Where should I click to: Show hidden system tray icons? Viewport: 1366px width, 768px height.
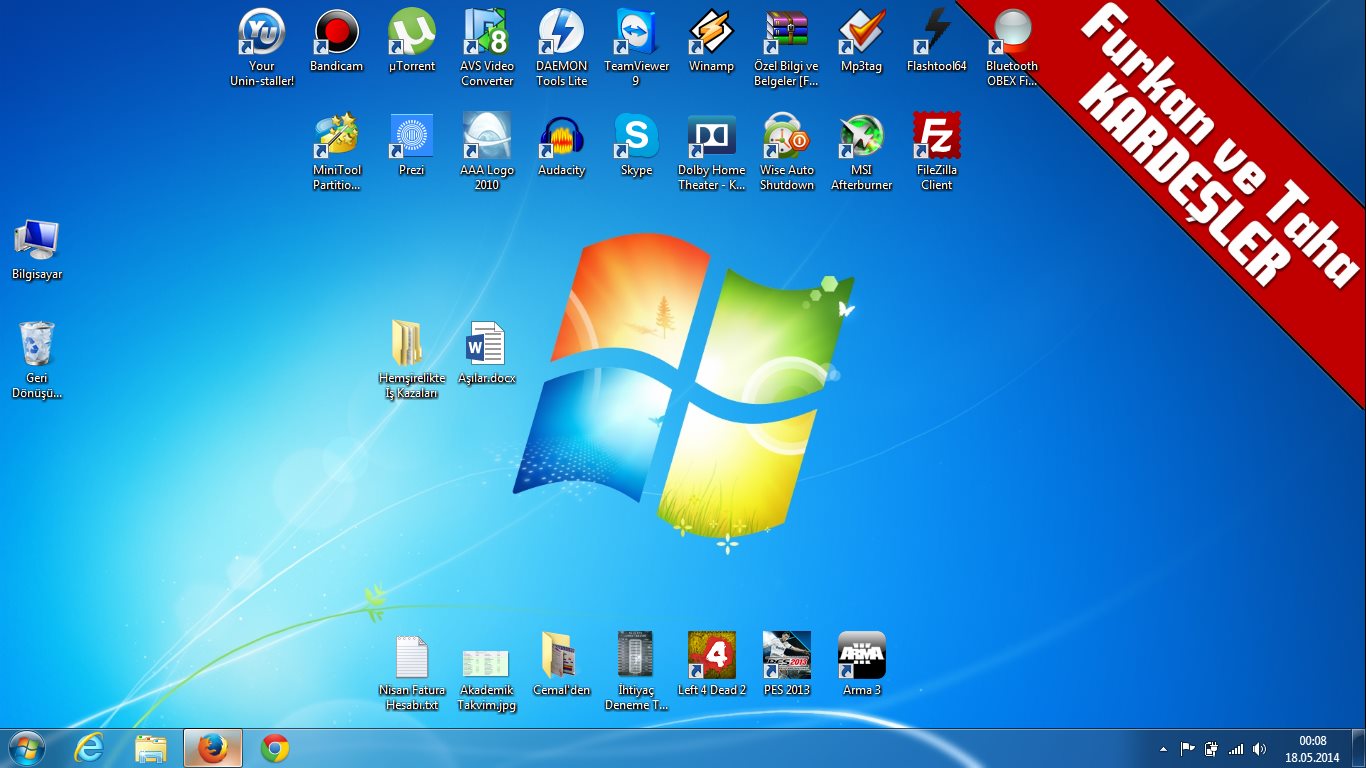pyautogui.click(x=1162, y=749)
